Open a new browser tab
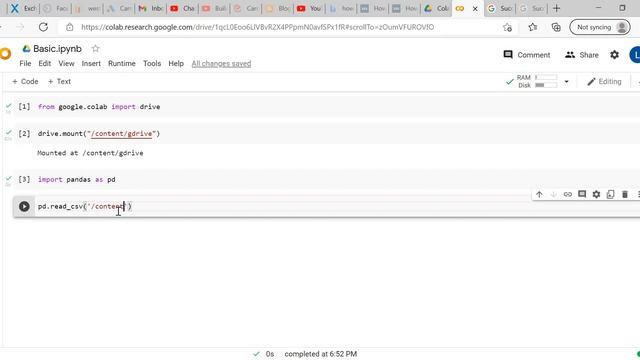The height and width of the screenshot is (360, 640). pos(556,8)
